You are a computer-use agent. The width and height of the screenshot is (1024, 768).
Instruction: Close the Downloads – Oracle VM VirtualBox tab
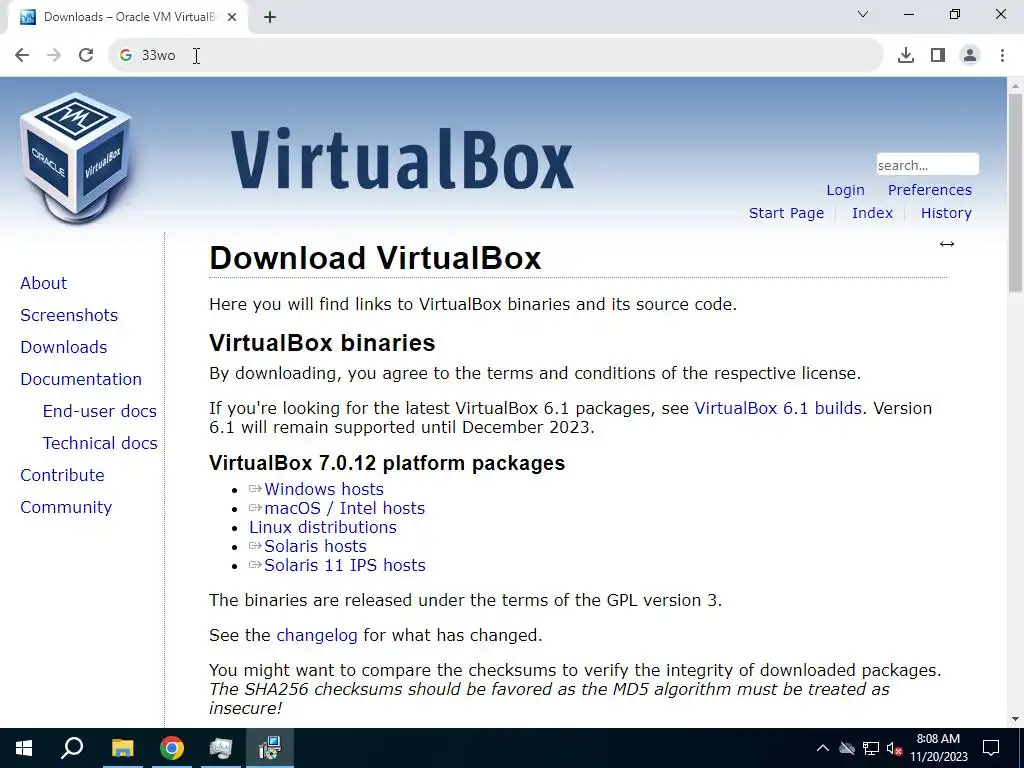pos(232,17)
